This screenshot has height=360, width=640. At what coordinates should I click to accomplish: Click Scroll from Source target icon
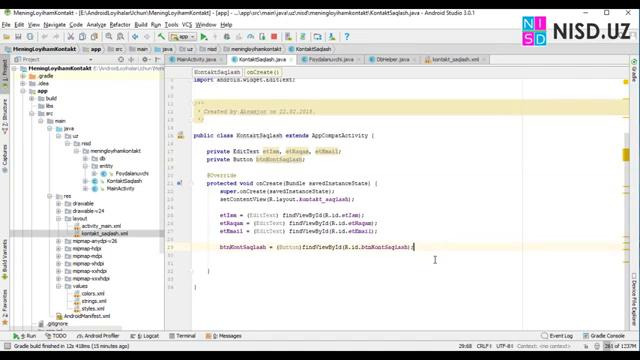tap(121, 60)
